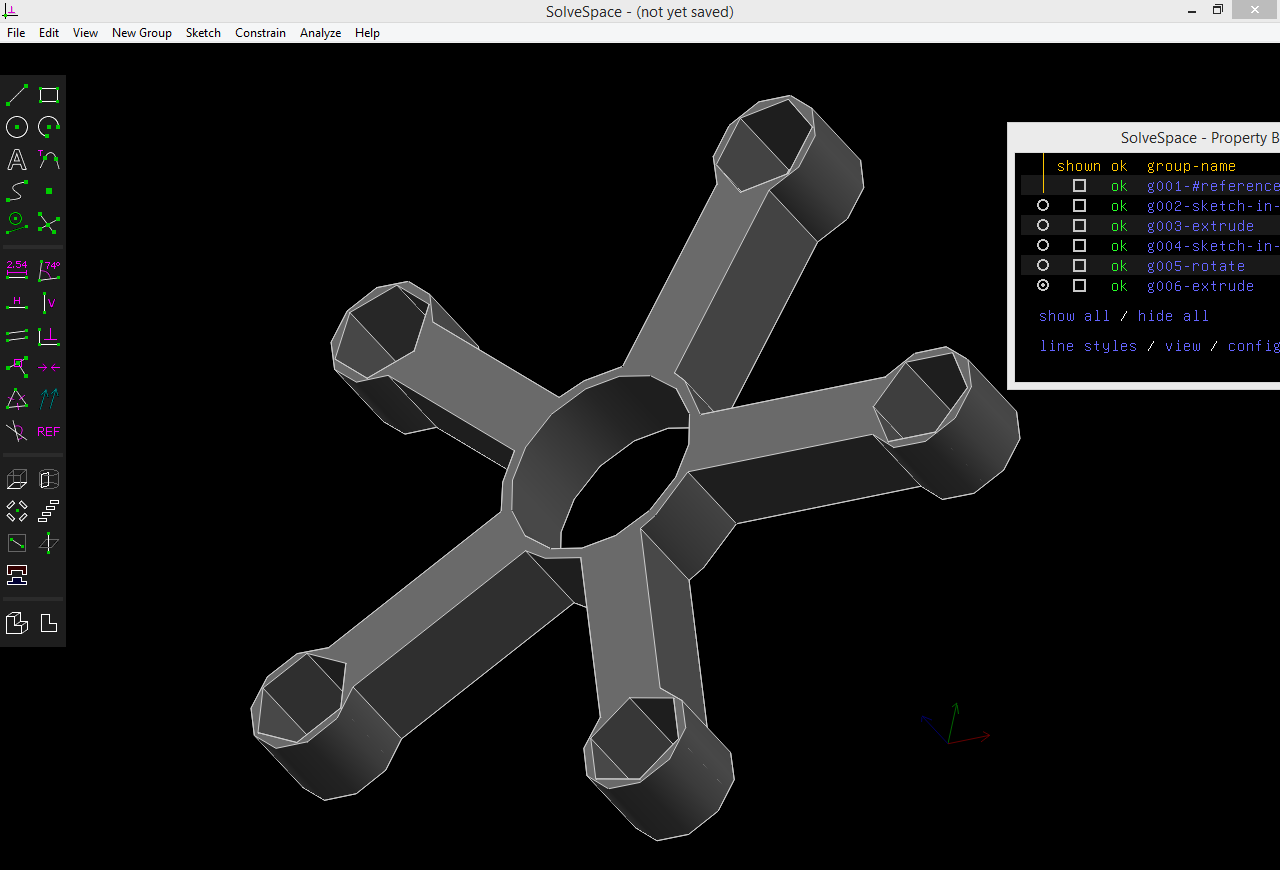Select the circle sketch tool
Viewport: 1280px width, 870px height.
(17, 127)
